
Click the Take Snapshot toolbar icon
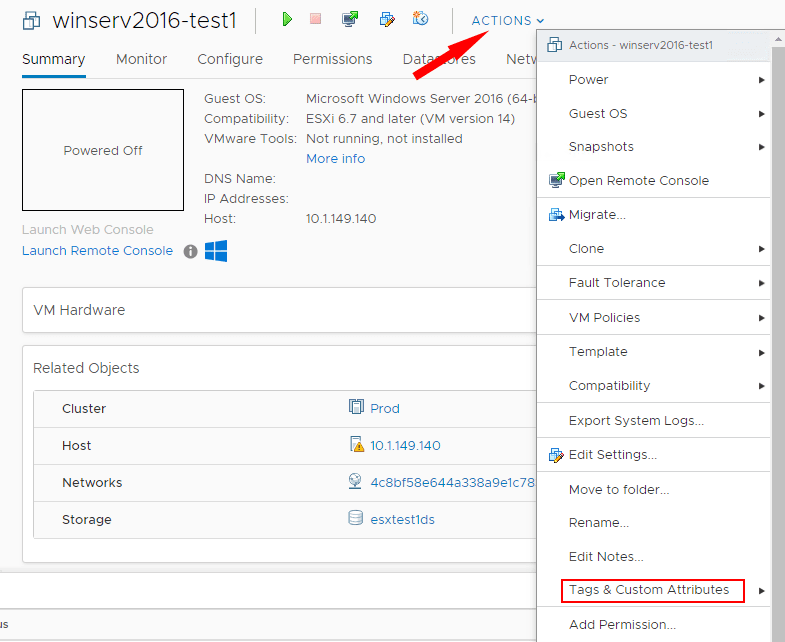click(420, 19)
